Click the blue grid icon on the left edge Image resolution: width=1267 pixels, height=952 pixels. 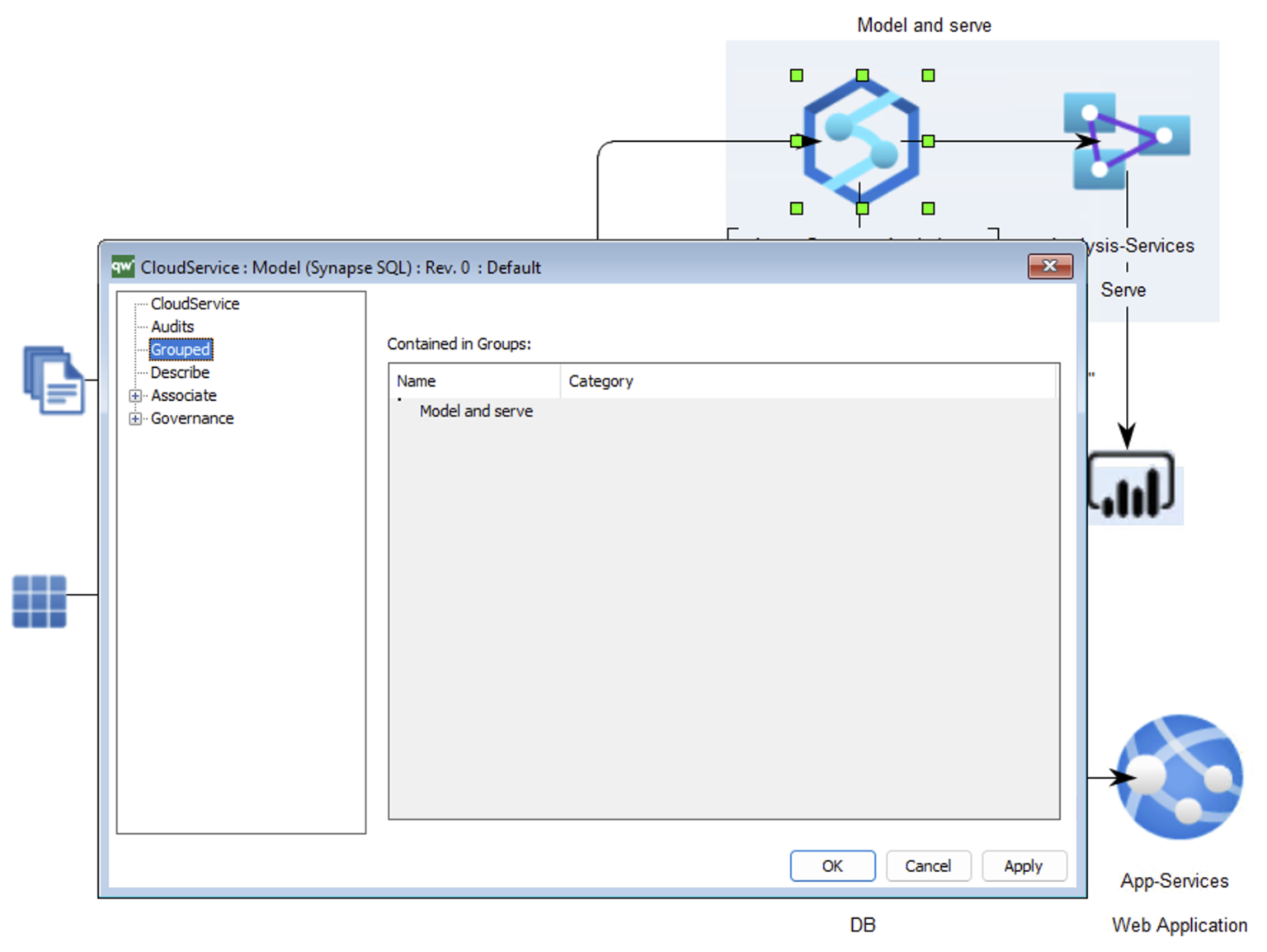(39, 601)
